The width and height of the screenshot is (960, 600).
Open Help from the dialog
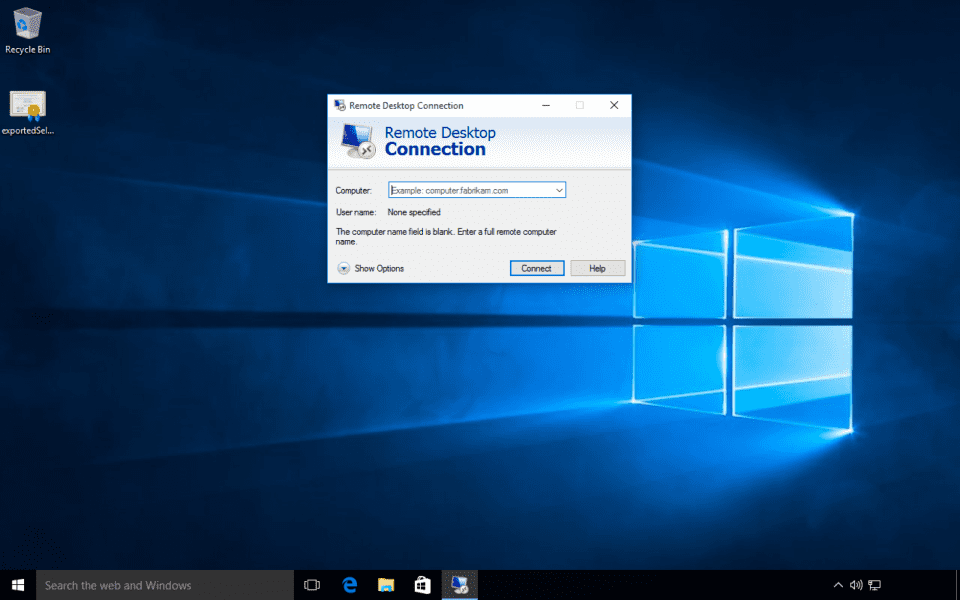click(597, 267)
